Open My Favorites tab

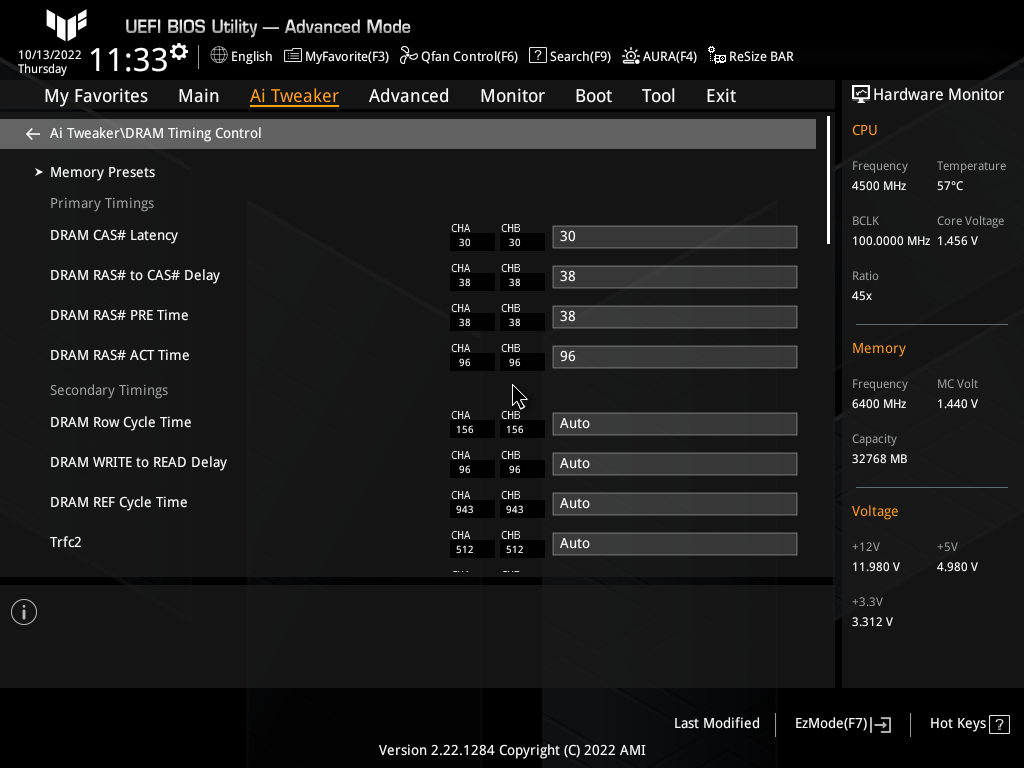click(96, 95)
